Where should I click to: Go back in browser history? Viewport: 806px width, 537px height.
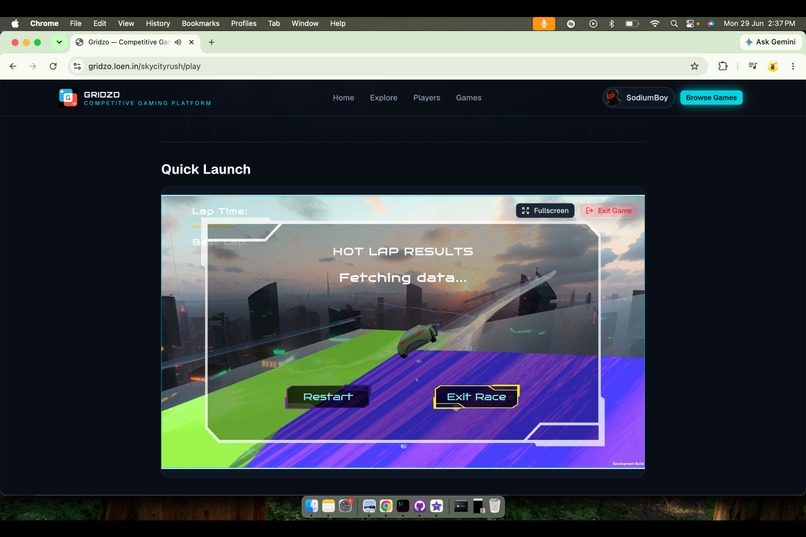13,66
